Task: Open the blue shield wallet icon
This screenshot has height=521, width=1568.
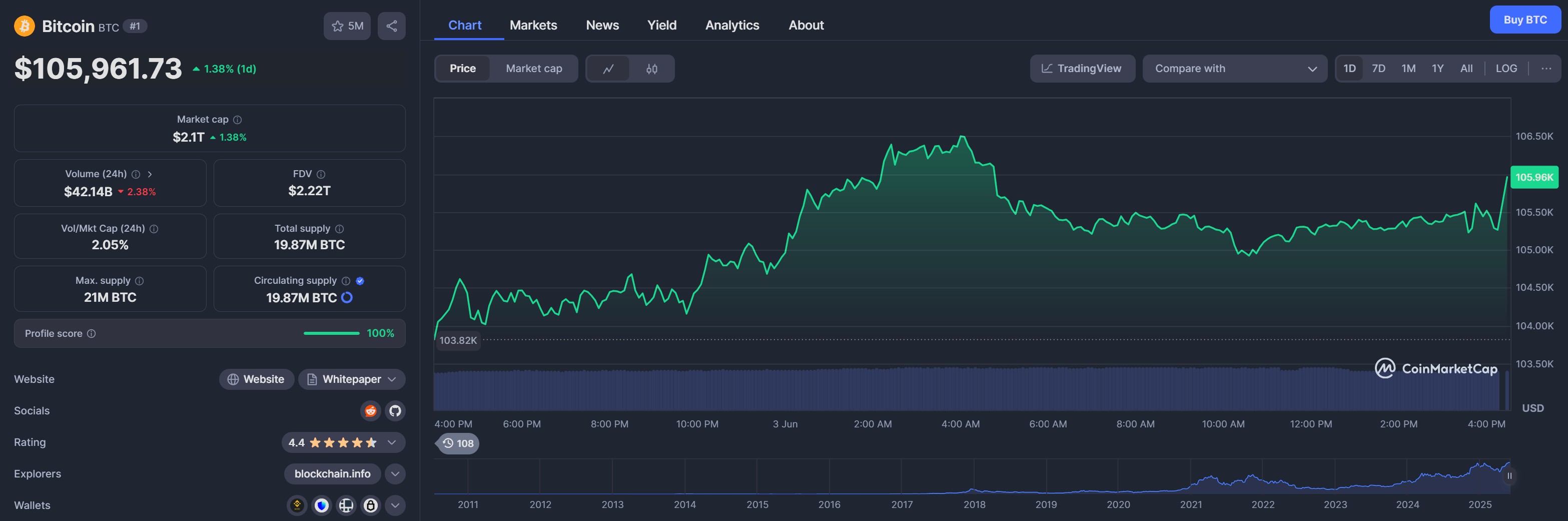Action: click(x=321, y=505)
